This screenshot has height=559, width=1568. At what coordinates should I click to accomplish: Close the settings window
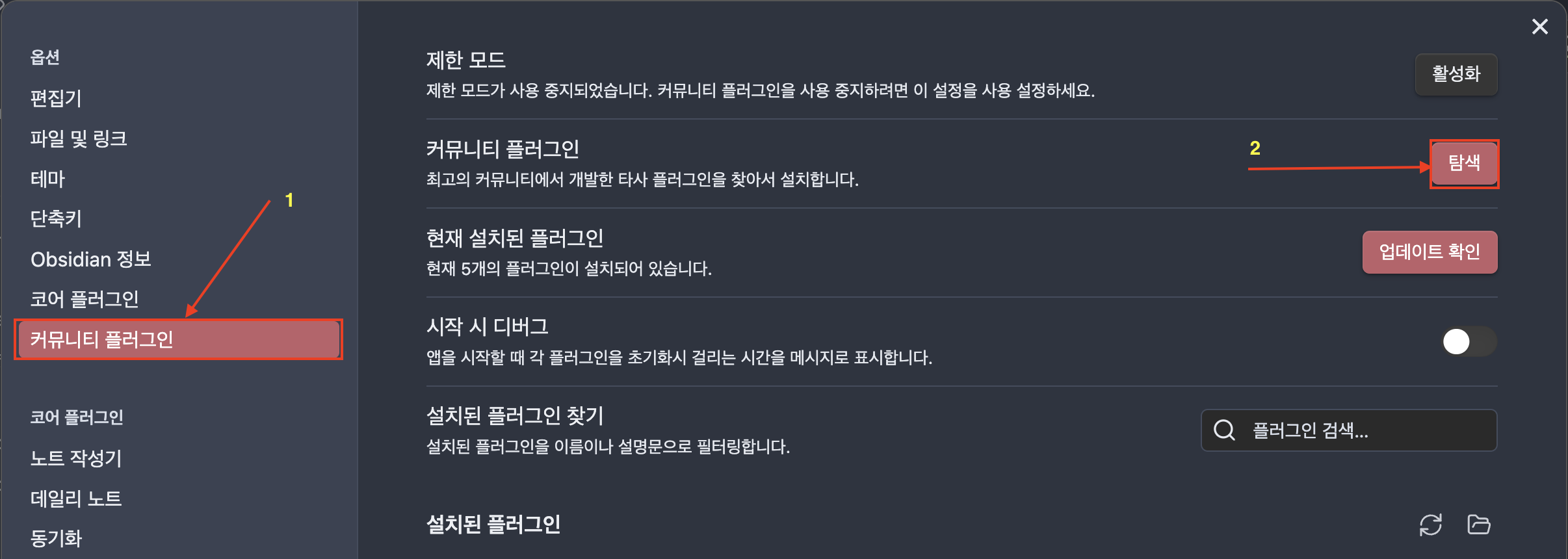coord(1540,27)
